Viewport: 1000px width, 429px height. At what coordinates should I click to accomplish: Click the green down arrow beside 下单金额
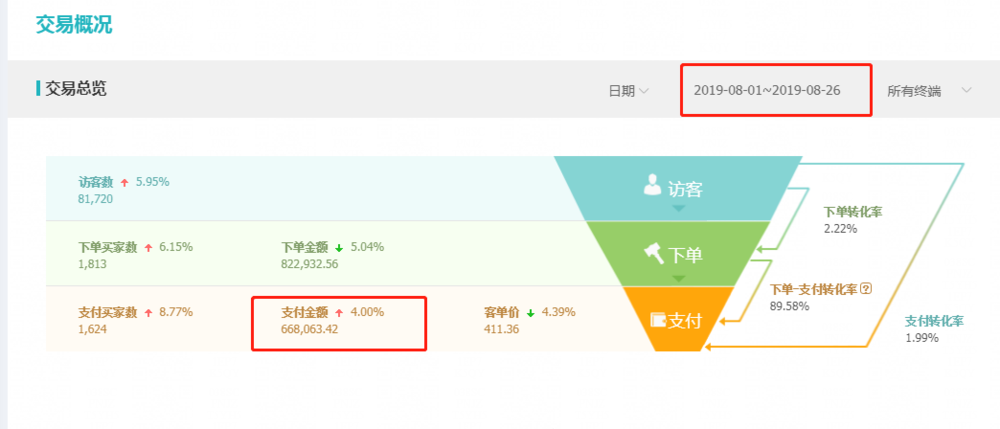point(339,247)
